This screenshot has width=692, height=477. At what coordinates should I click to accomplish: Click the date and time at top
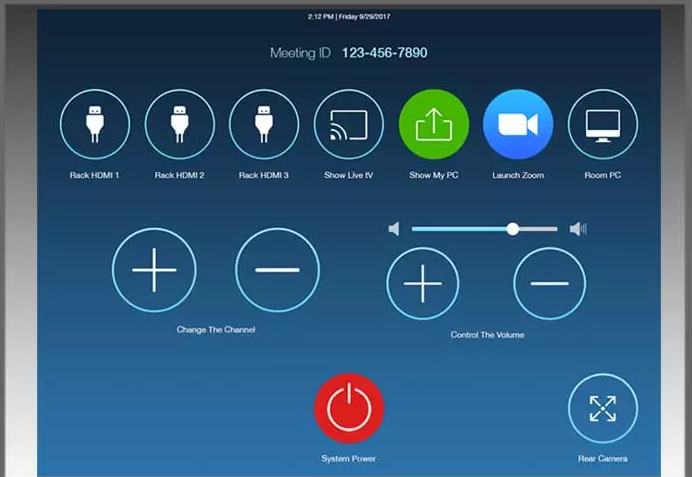point(349,17)
